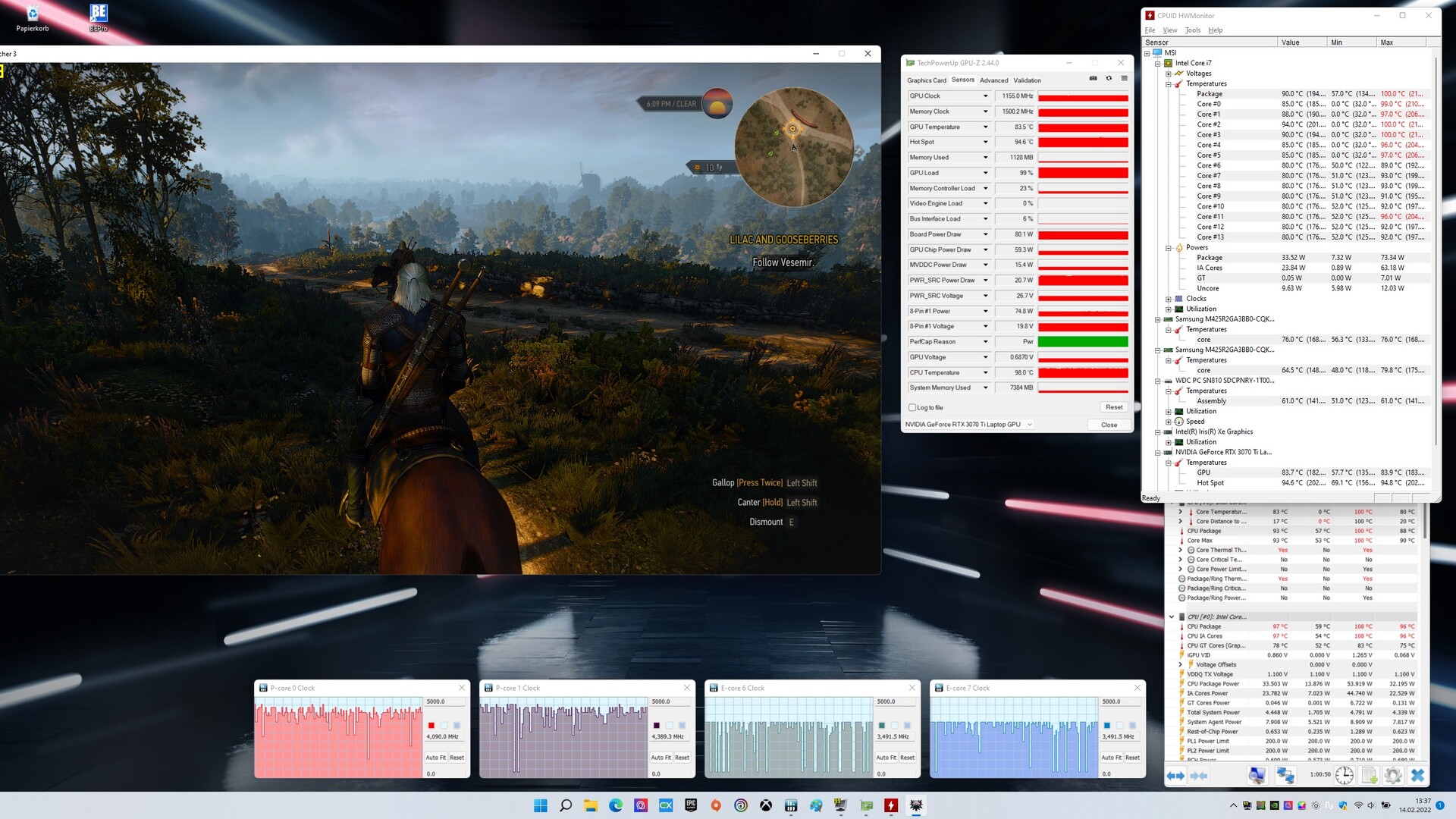Open Tools menu in HWMonitor
This screenshot has height=819, width=1456.
[x=1192, y=30]
